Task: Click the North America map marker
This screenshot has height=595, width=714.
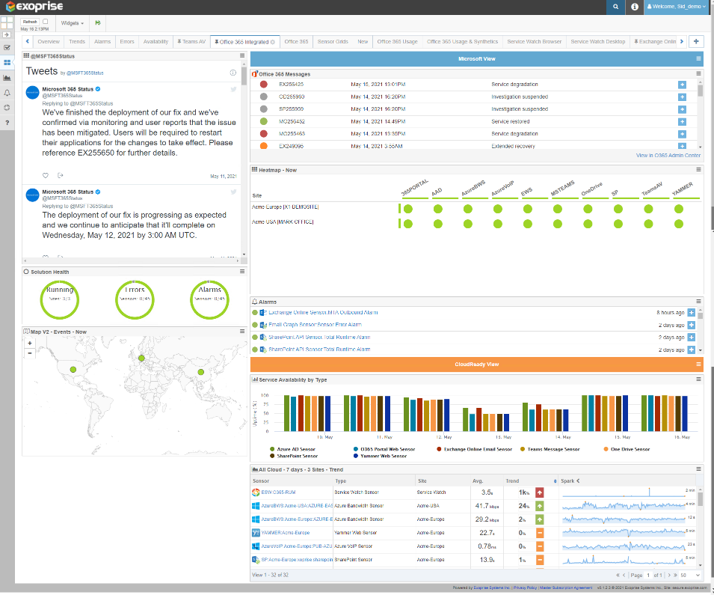Action: [x=73, y=370]
